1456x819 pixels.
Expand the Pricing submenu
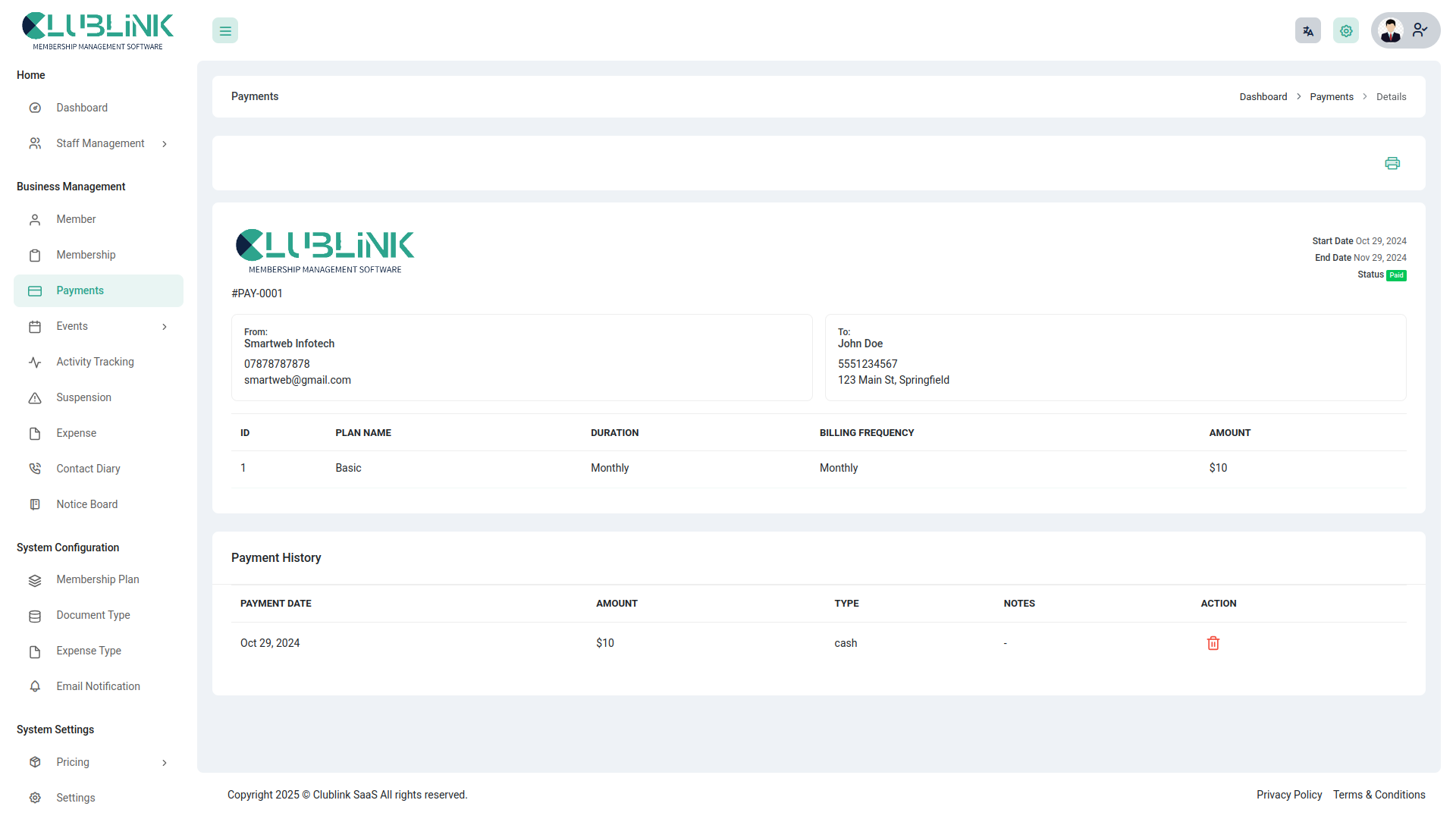[x=165, y=762]
